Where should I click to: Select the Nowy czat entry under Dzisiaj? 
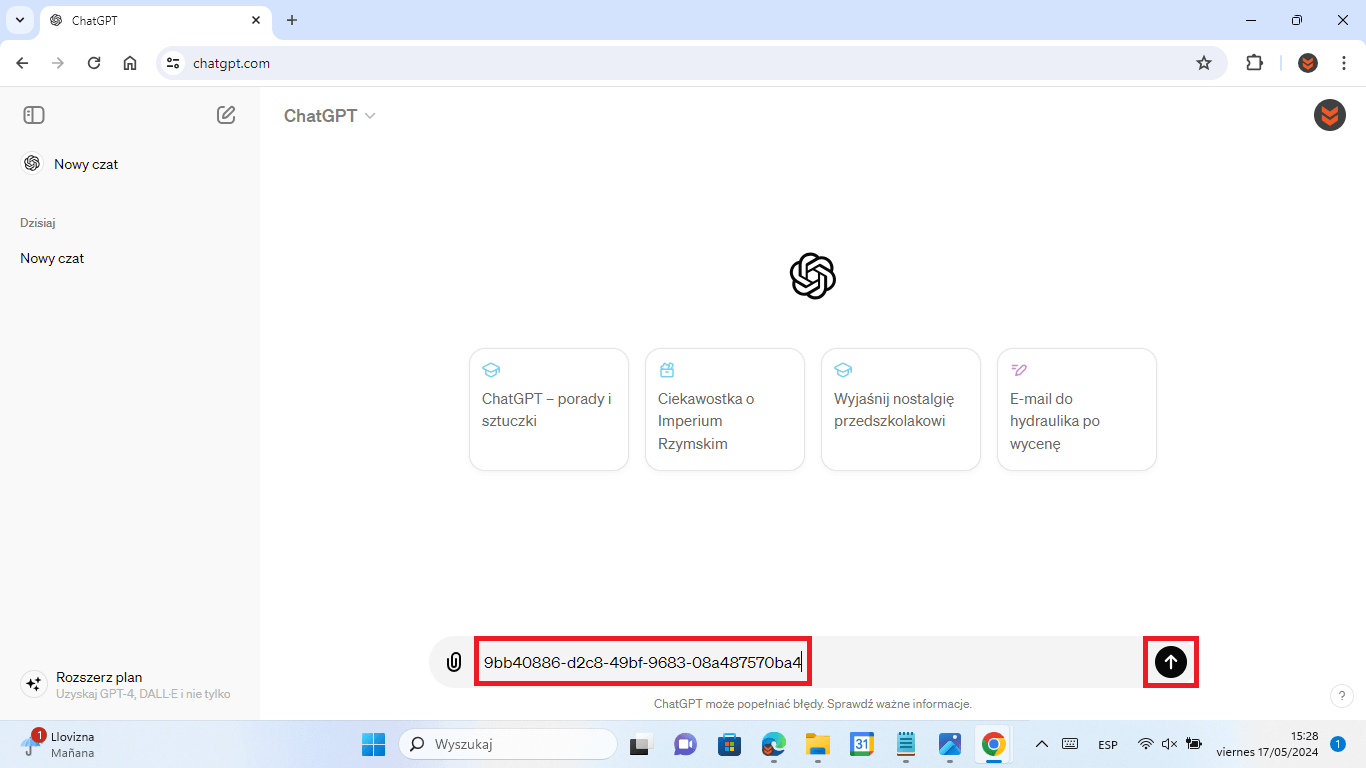[x=128, y=258]
